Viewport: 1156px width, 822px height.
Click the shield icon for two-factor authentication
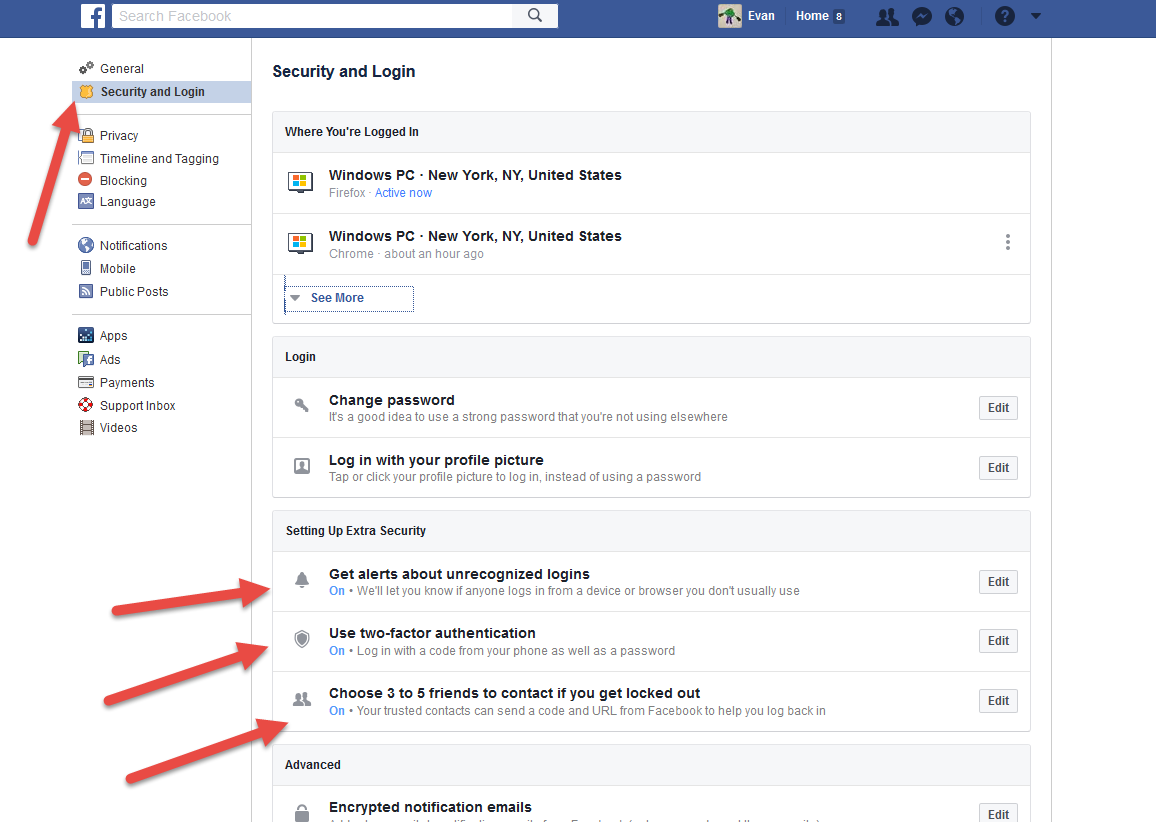[x=302, y=639]
